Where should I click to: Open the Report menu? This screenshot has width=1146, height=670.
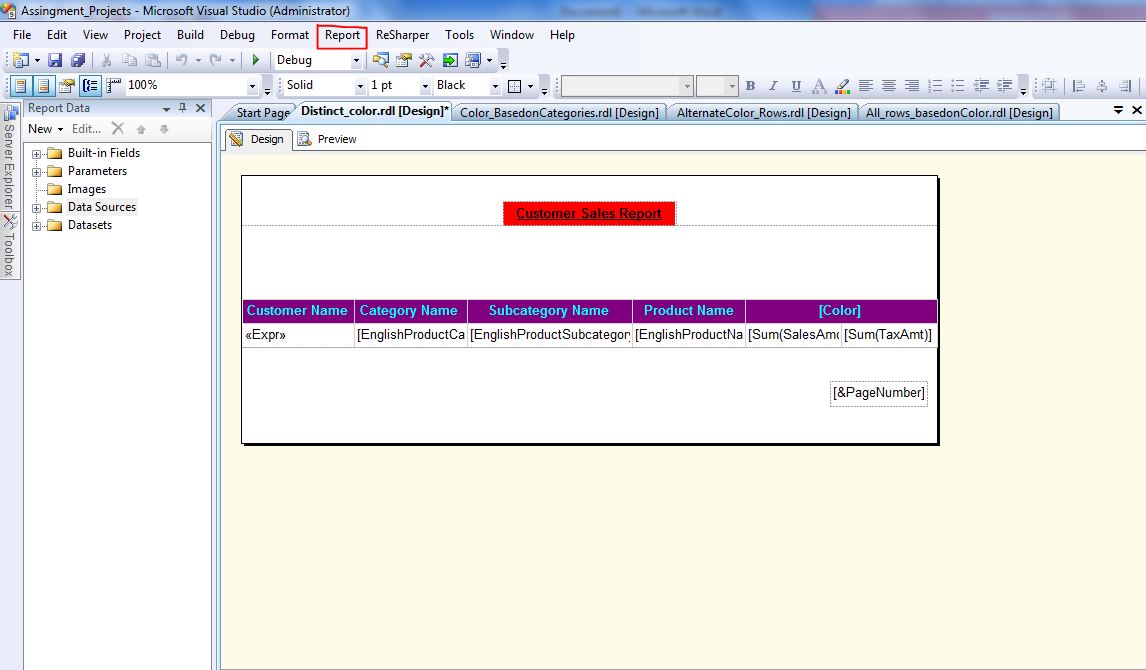click(x=342, y=35)
